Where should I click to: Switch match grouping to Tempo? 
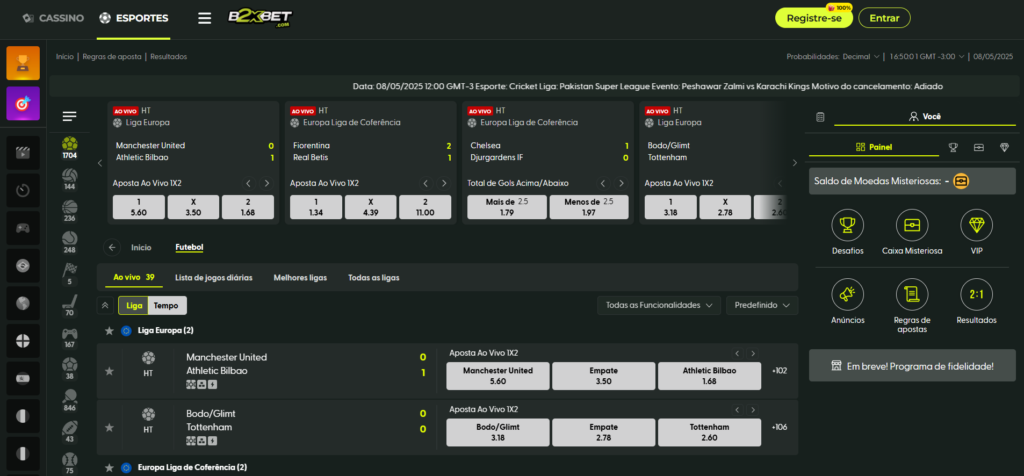[x=166, y=305]
